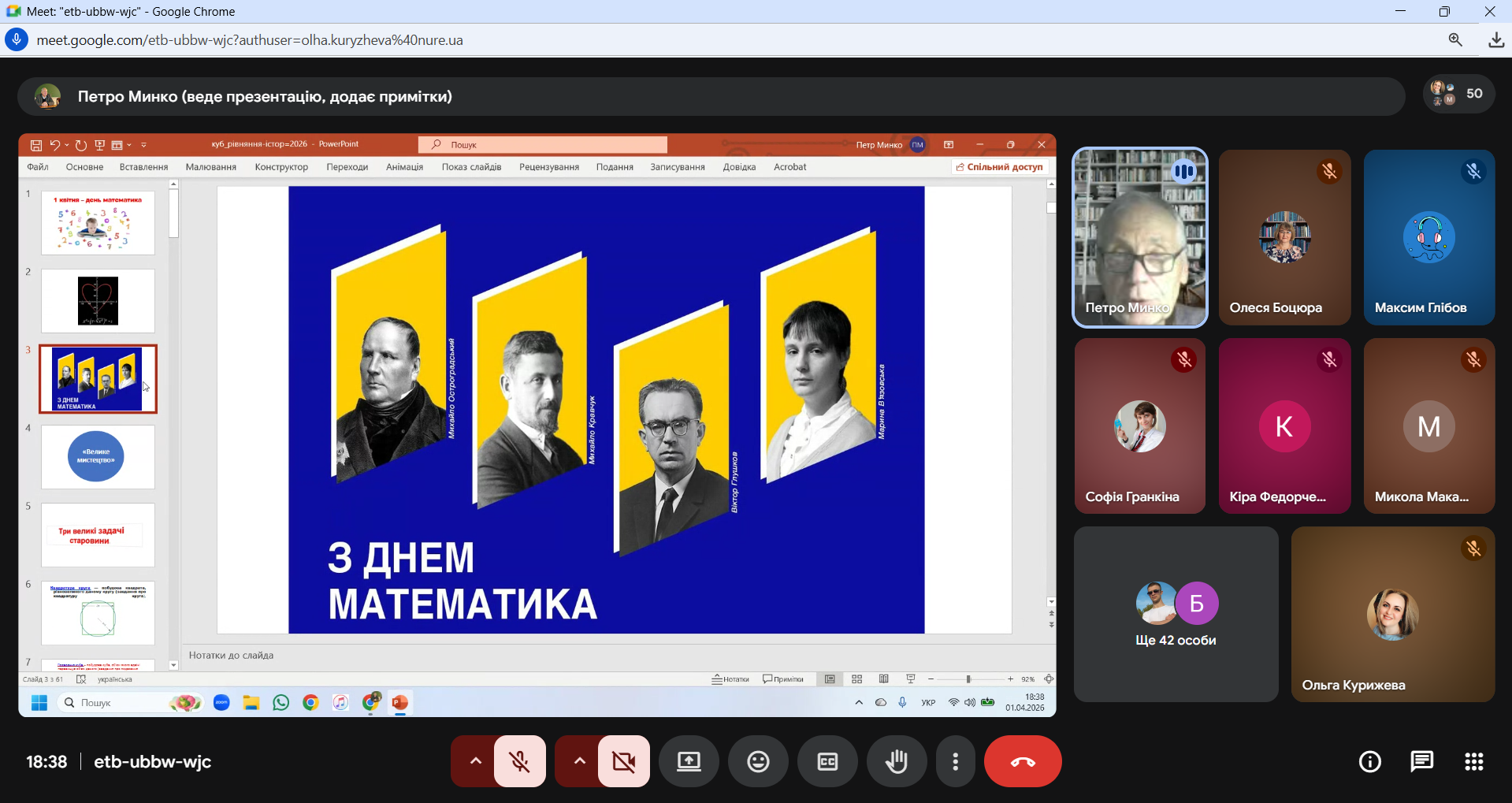Click the PowerPoint zoom slider handle
1512x803 pixels.
(x=968, y=679)
